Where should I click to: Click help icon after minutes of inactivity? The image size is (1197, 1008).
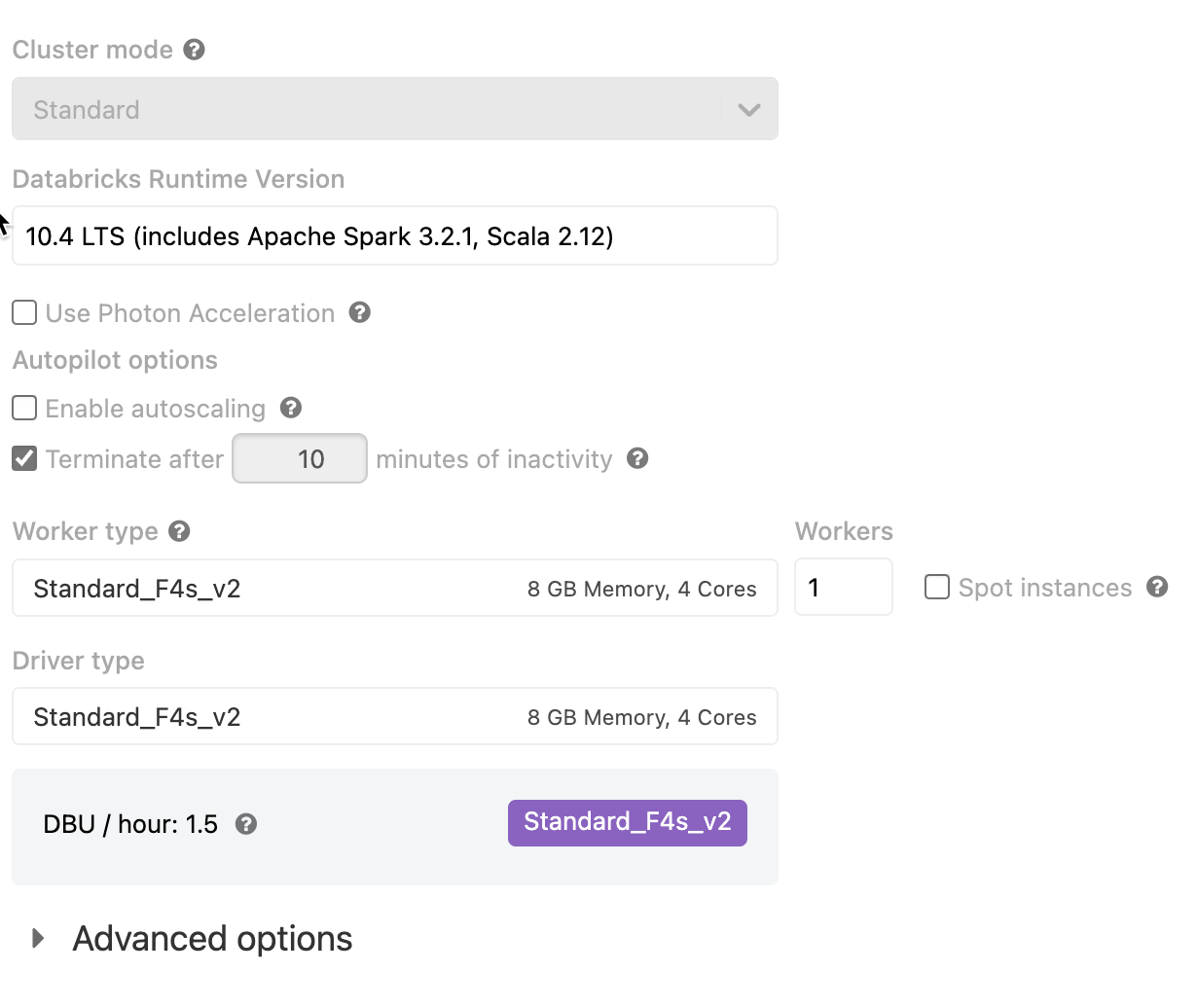(637, 458)
